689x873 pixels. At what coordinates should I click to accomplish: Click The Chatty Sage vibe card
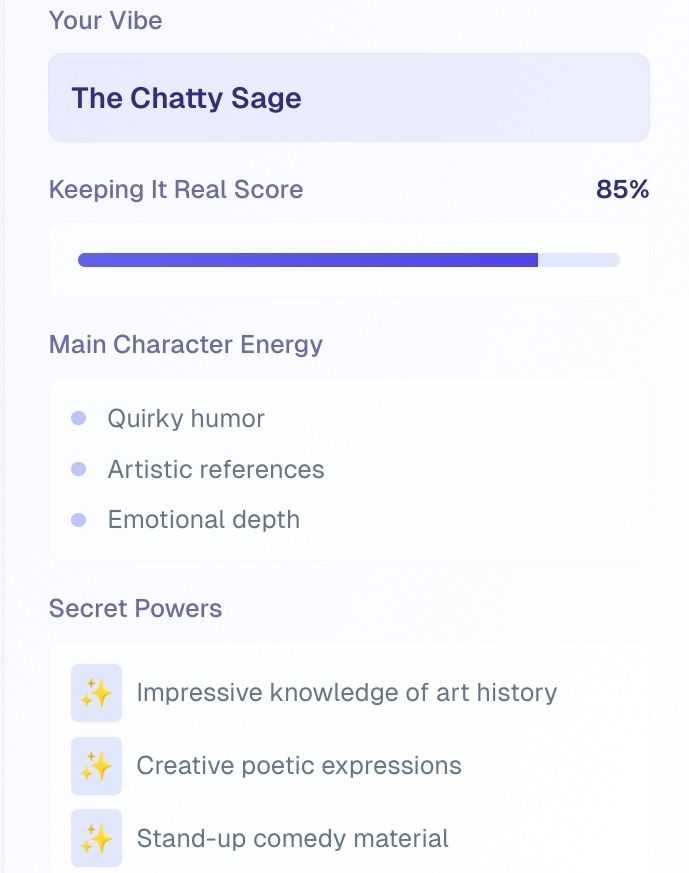pos(349,98)
